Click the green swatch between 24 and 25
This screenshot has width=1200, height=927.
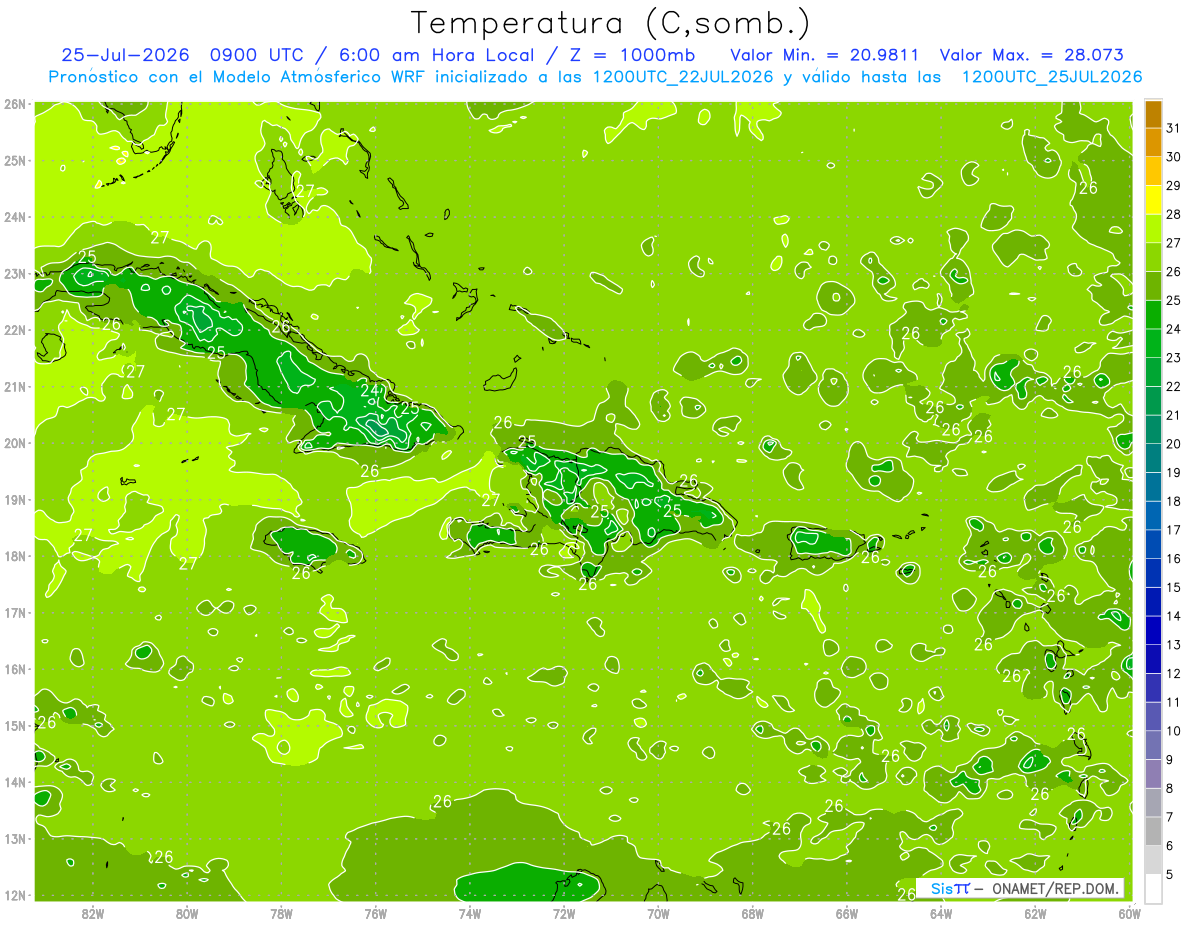coord(1153,314)
